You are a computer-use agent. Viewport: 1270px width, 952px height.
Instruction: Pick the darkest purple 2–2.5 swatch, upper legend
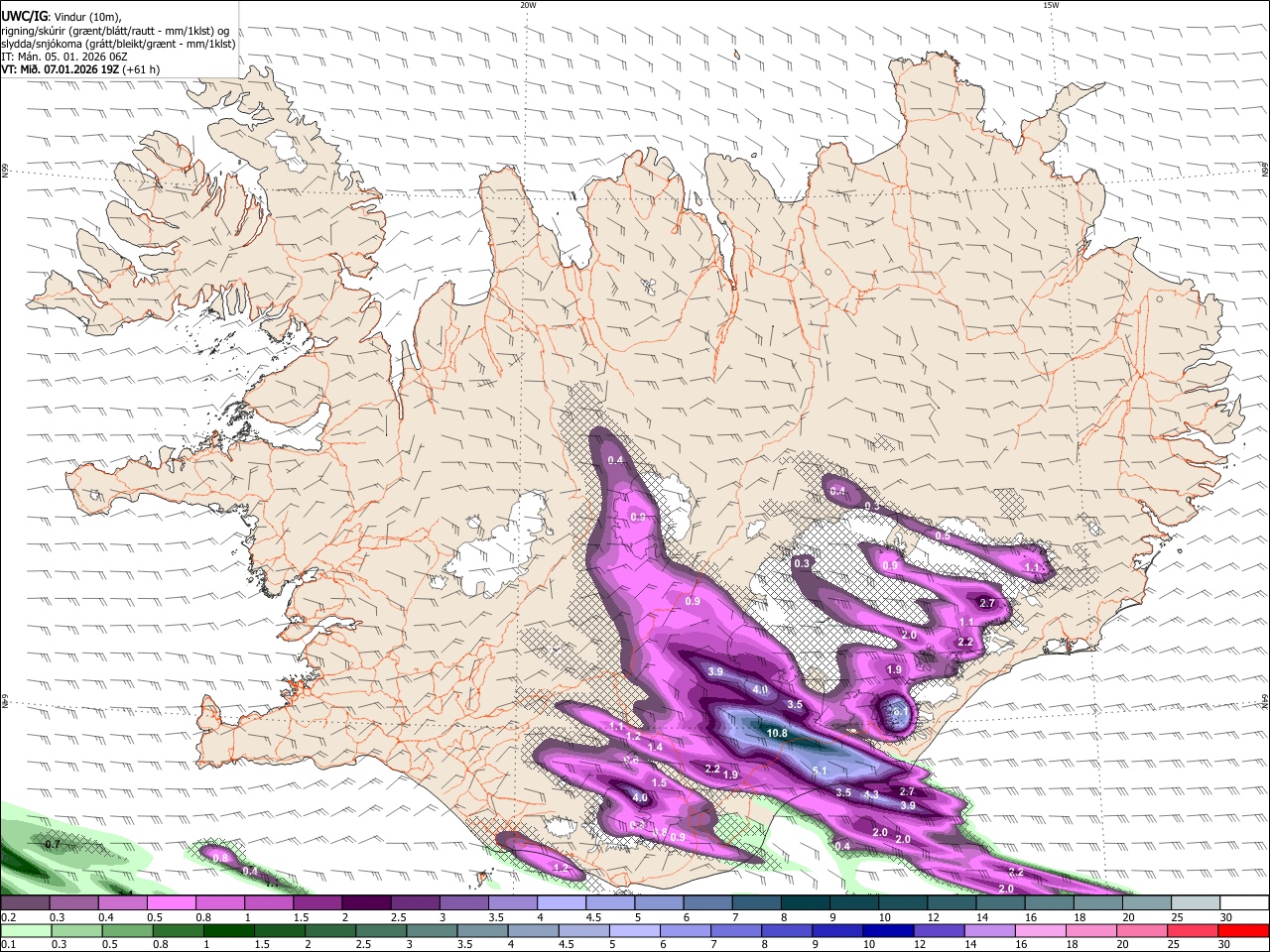point(365,903)
